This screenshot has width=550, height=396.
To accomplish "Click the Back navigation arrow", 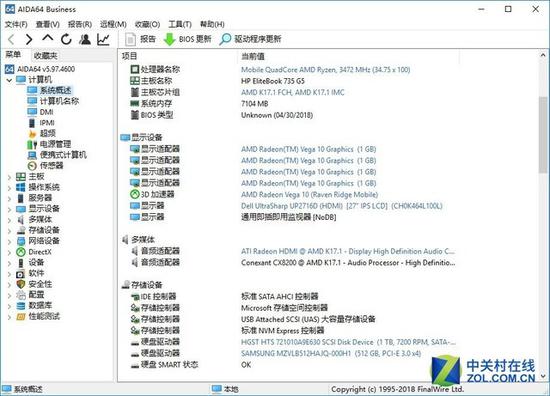I will [11, 39].
